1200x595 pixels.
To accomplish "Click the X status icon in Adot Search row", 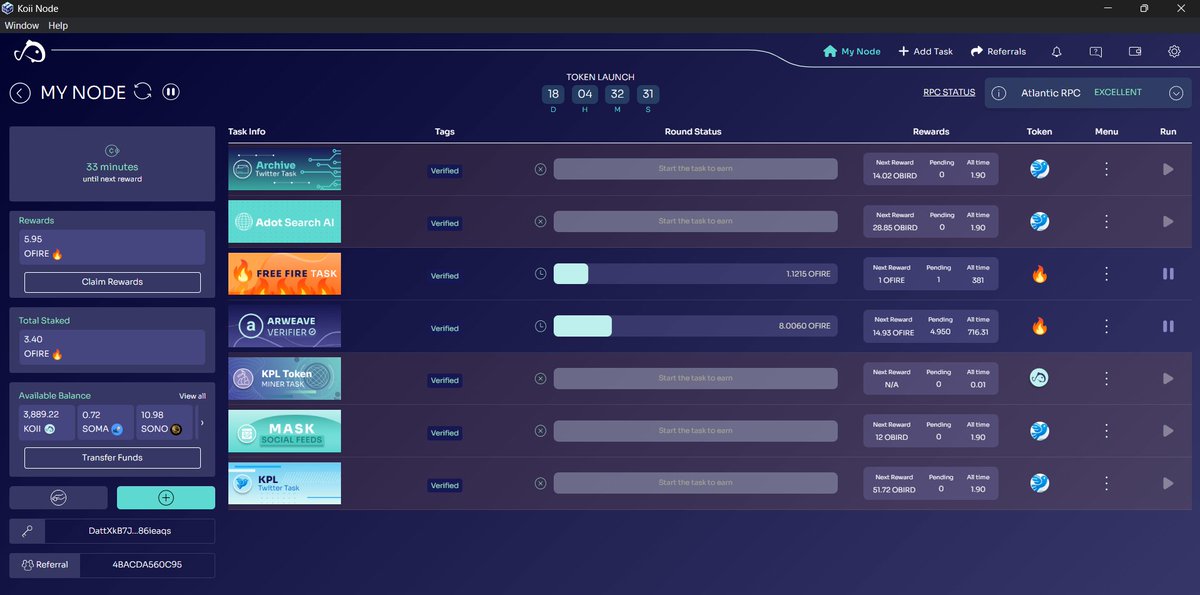I will click(540, 221).
